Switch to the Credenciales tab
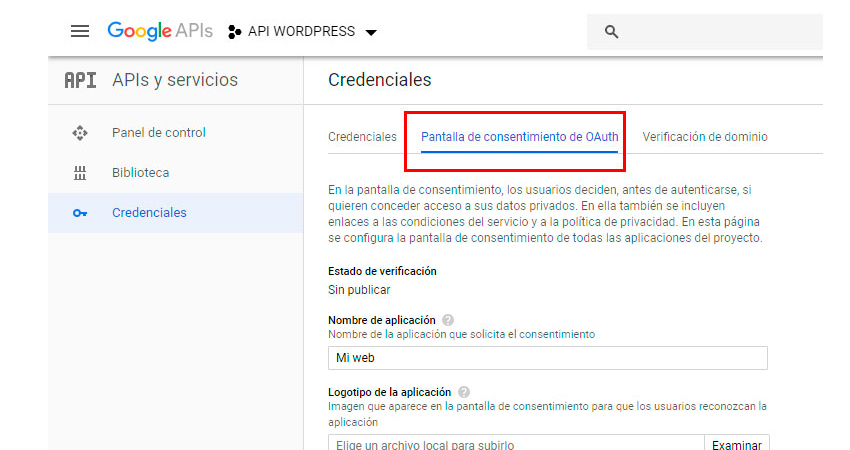Screen dimensions: 850x450 click(x=362, y=137)
